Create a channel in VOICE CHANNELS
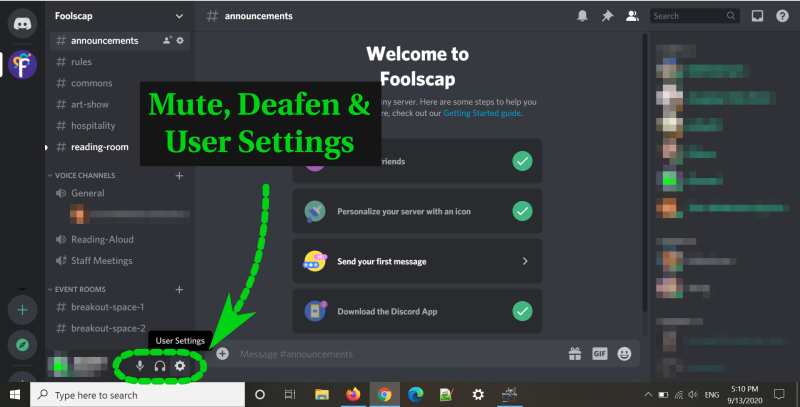The height and width of the screenshot is (407, 800). point(179,175)
